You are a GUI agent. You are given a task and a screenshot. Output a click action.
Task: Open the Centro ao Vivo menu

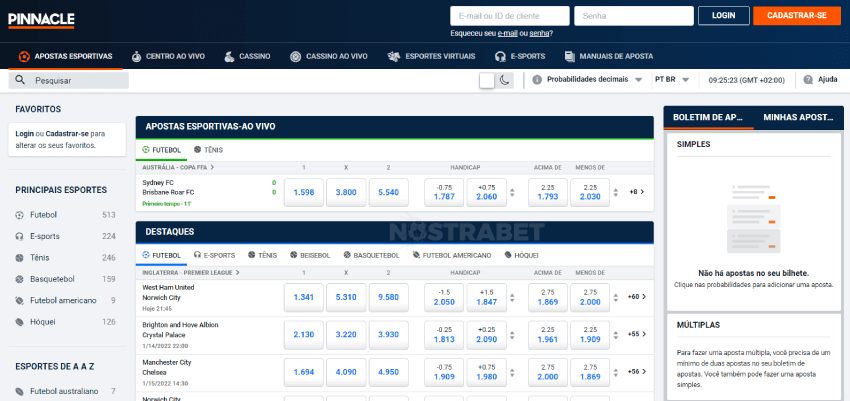[168, 56]
